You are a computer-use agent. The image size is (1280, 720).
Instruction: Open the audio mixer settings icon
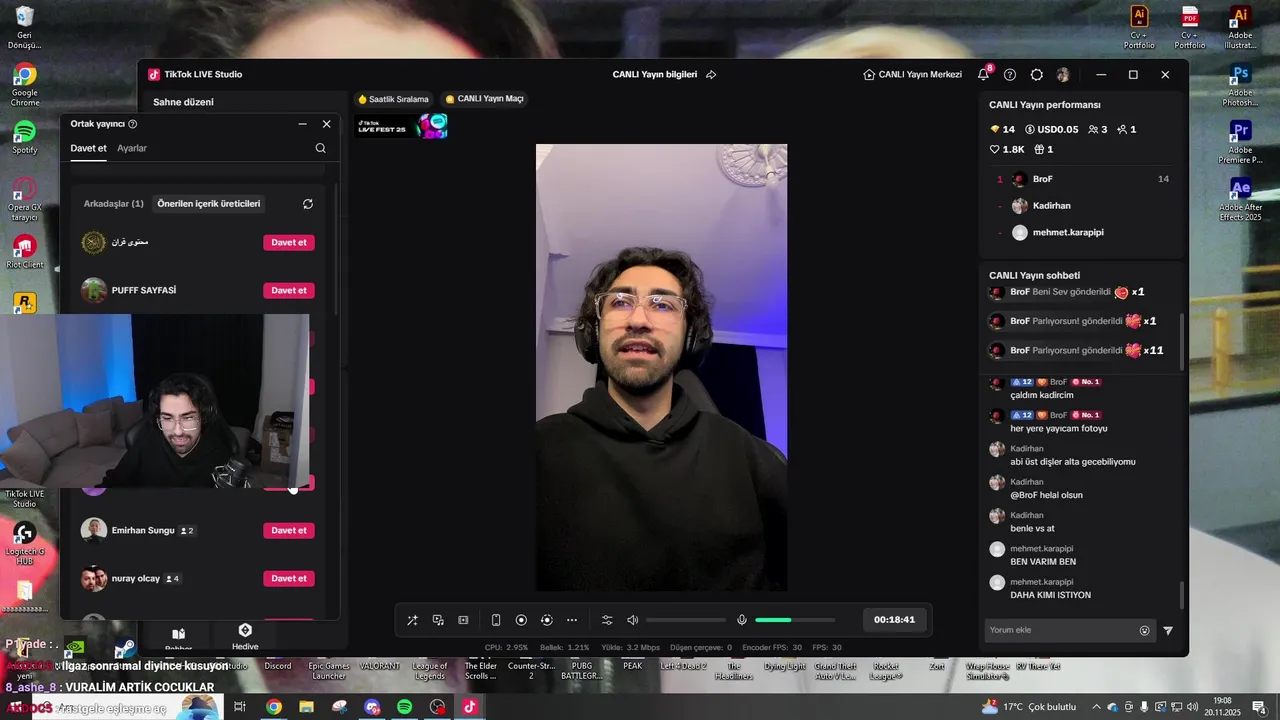point(607,620)
